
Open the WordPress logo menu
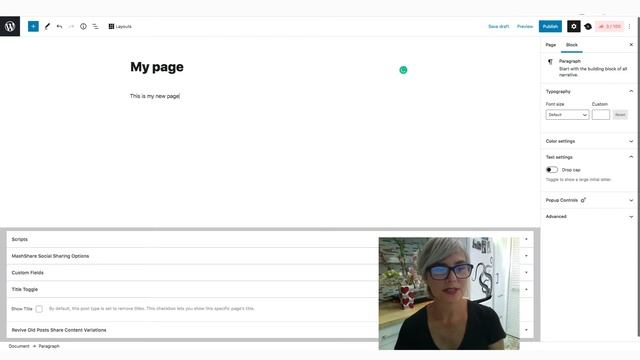(x=10, y=27)
